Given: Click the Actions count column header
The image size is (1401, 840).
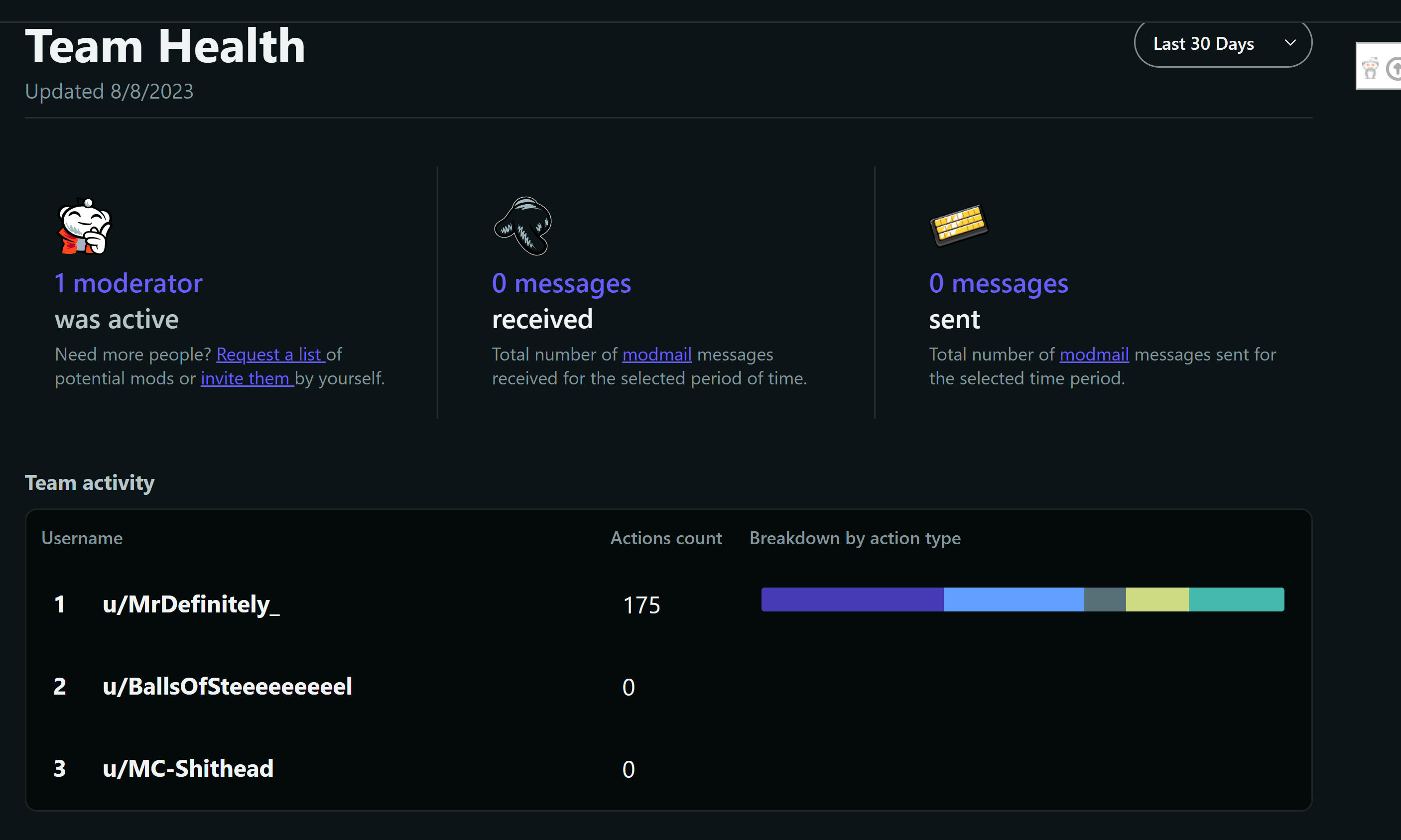Looking at the screenshot, I should click(x=666, y=538).
